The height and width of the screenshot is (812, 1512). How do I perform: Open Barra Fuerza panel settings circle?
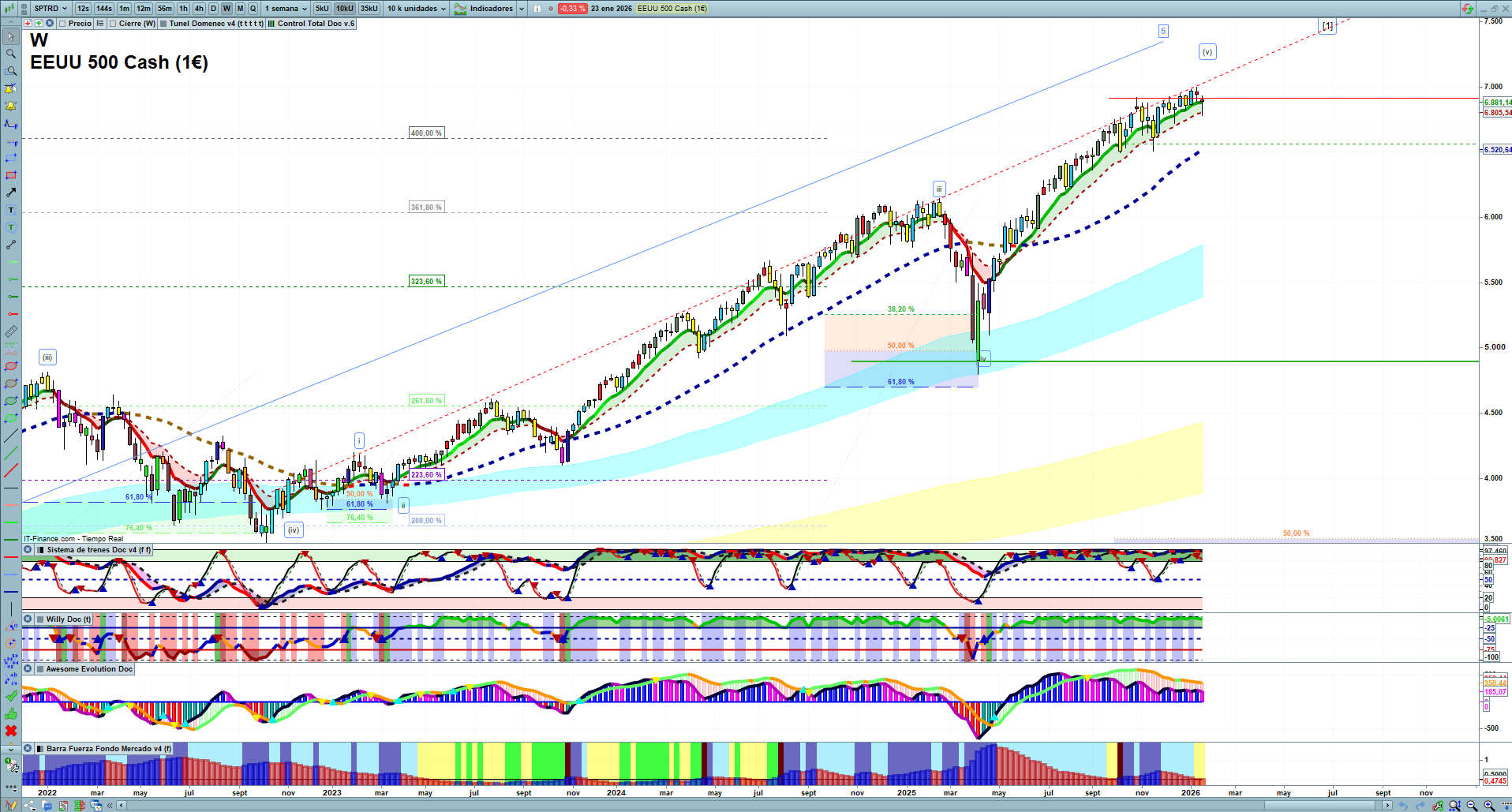[28, 749]
